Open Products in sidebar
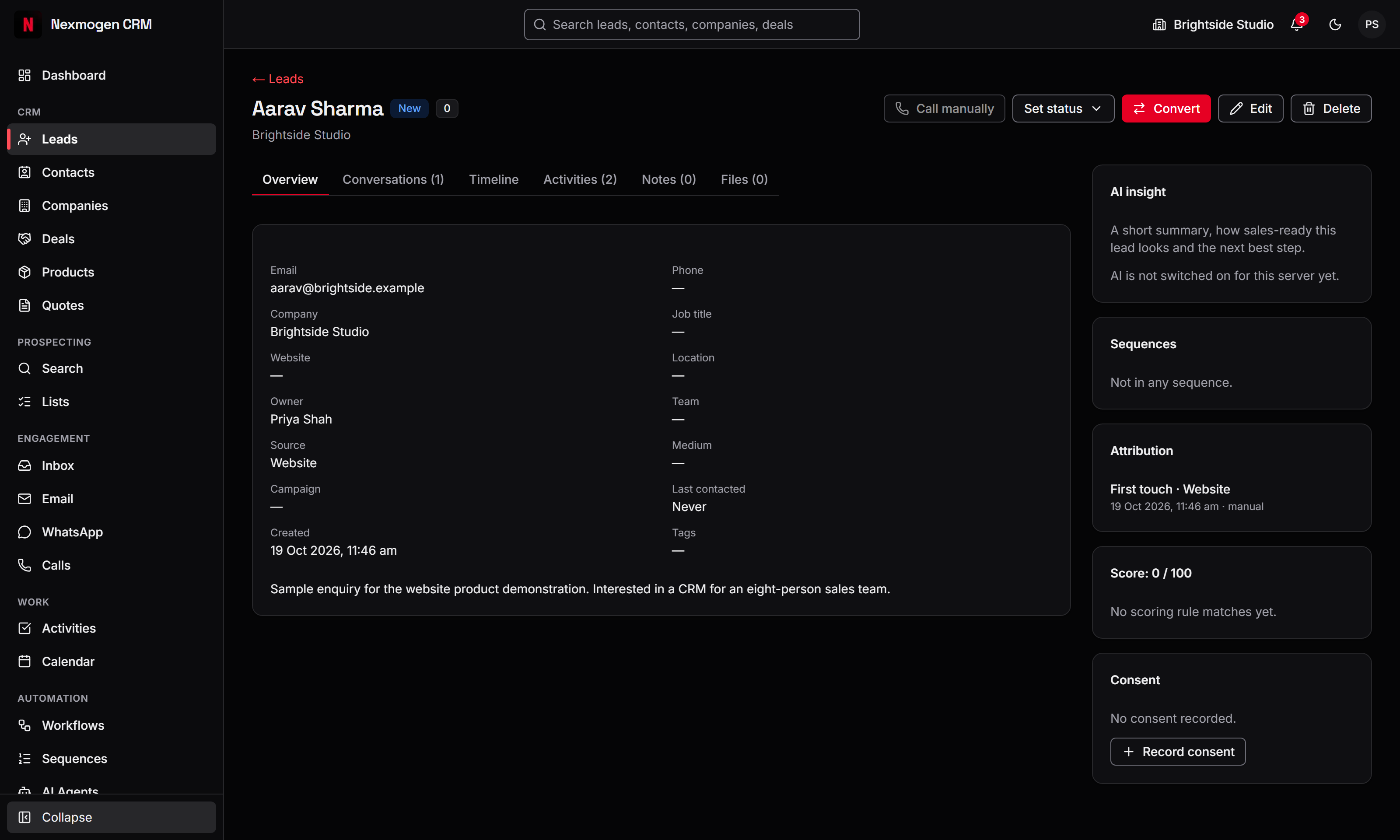 [x=111, y=272]
